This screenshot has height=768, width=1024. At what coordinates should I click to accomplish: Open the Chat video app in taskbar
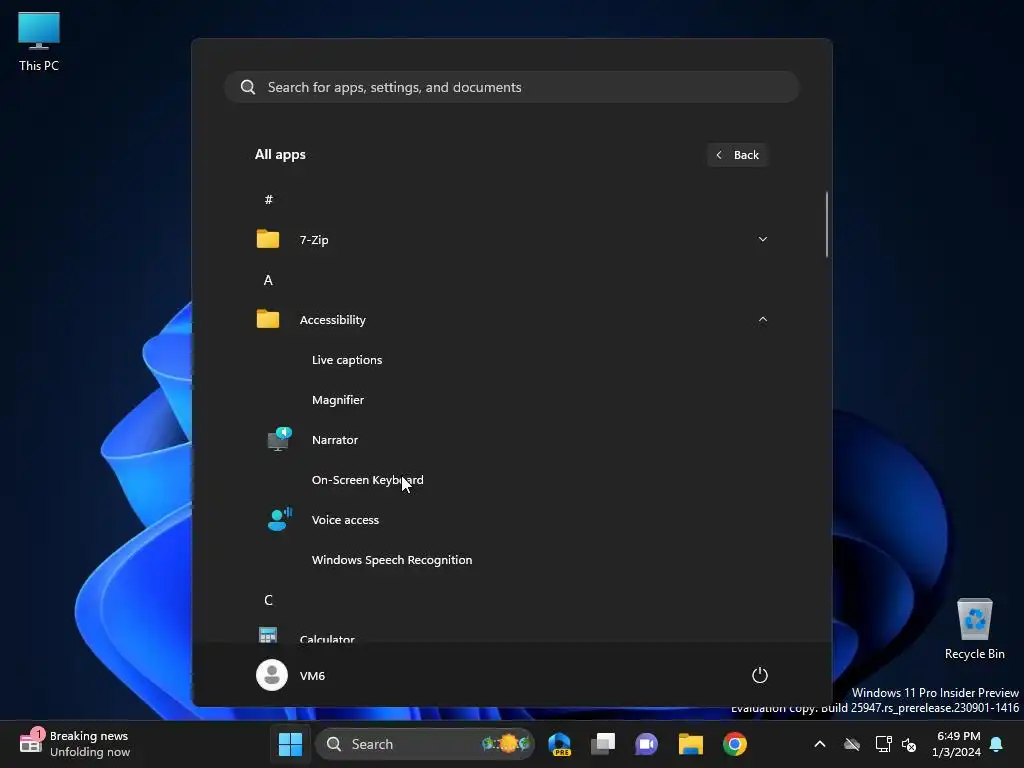[x=647, y=744]
